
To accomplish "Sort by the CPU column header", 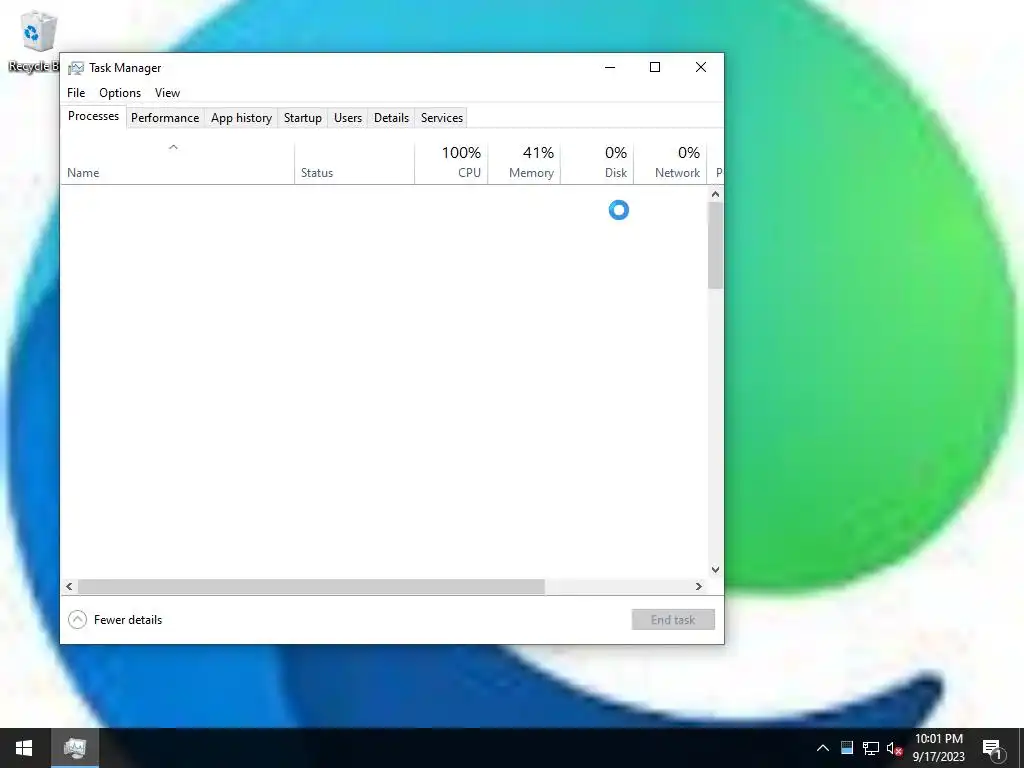I will [x=451, y=163].
